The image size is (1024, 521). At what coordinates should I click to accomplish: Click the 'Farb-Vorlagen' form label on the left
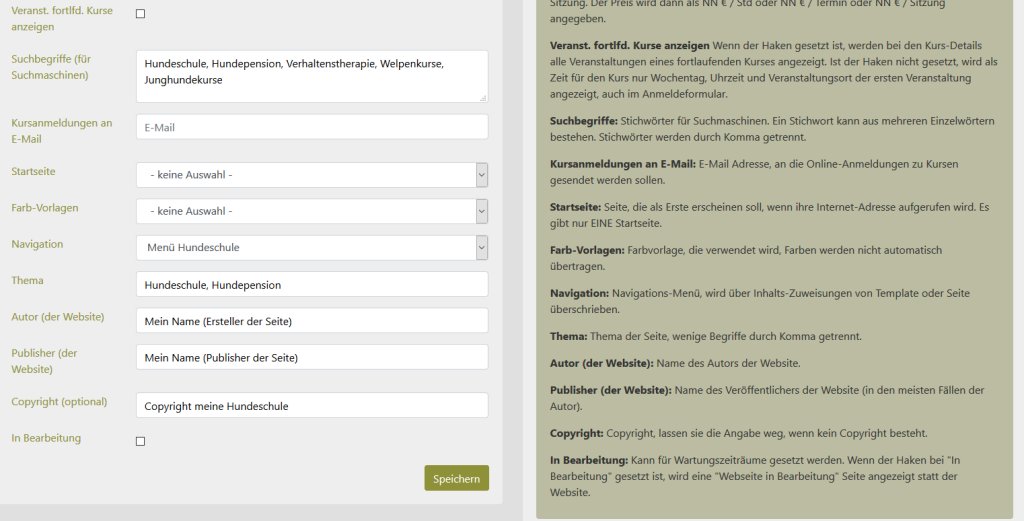(44, 208)
